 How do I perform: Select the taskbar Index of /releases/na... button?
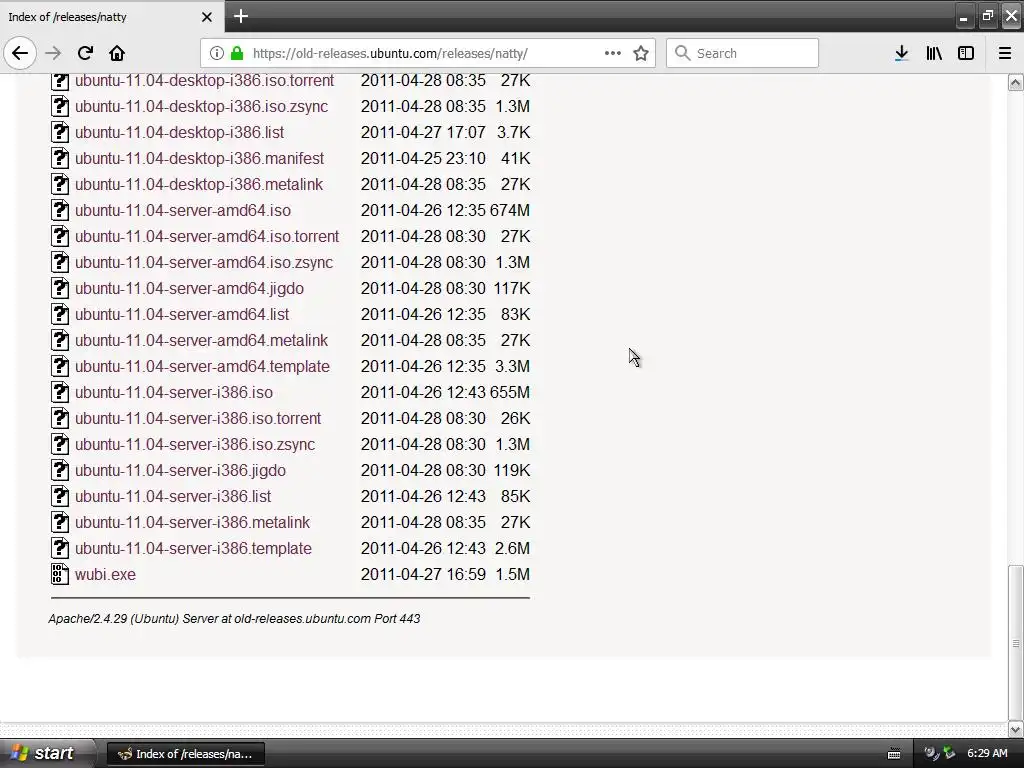pyautogui.click(x=185, y=754)
